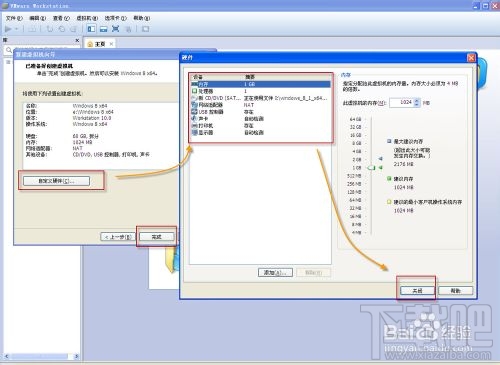Image resolution: width=500 pixels, height=365 pixels.
Task: Click the 关闭 close button in hardware dialog
Action: pyautogui.click(x=417, y=291)
